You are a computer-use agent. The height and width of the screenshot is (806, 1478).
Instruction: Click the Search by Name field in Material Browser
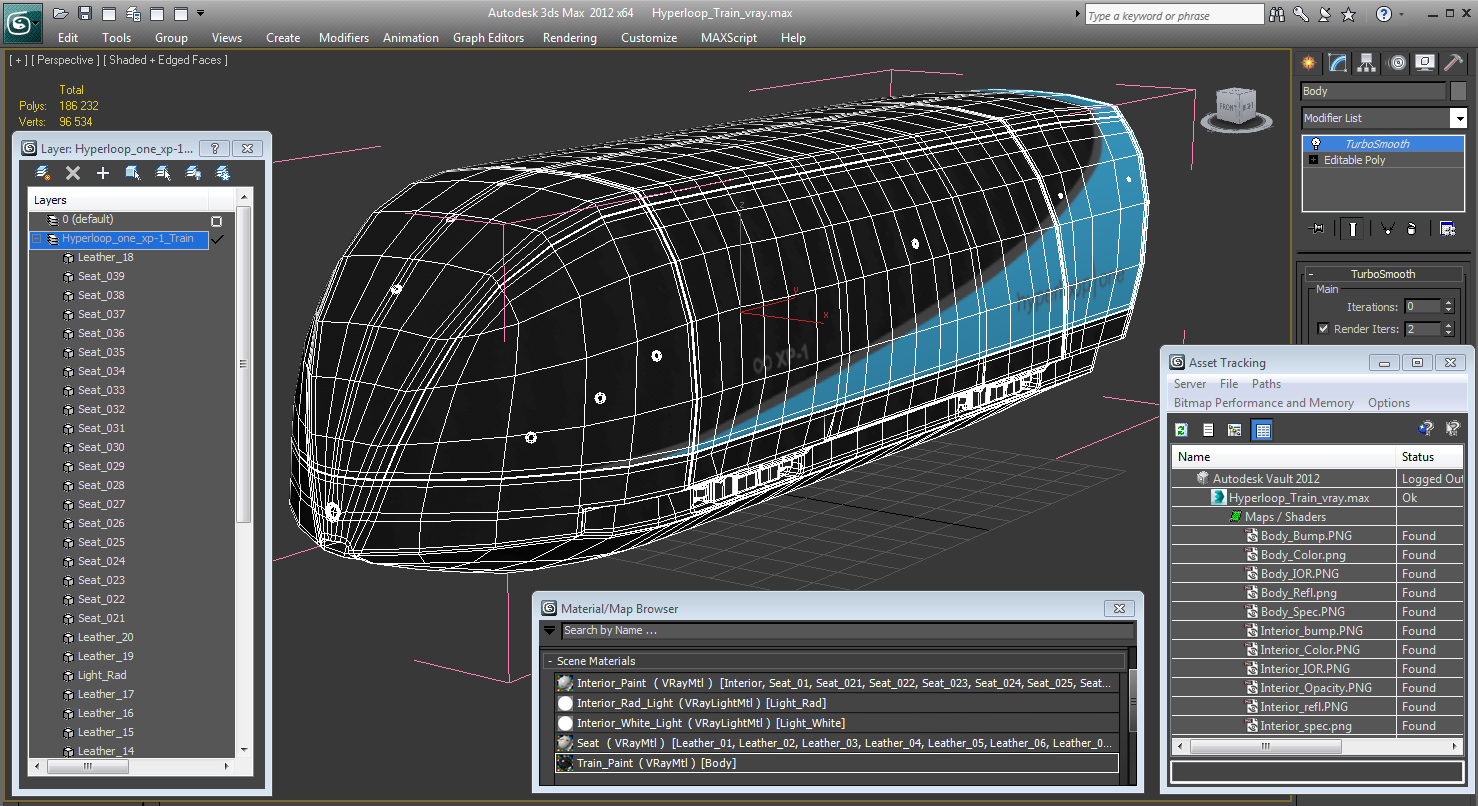846,631
